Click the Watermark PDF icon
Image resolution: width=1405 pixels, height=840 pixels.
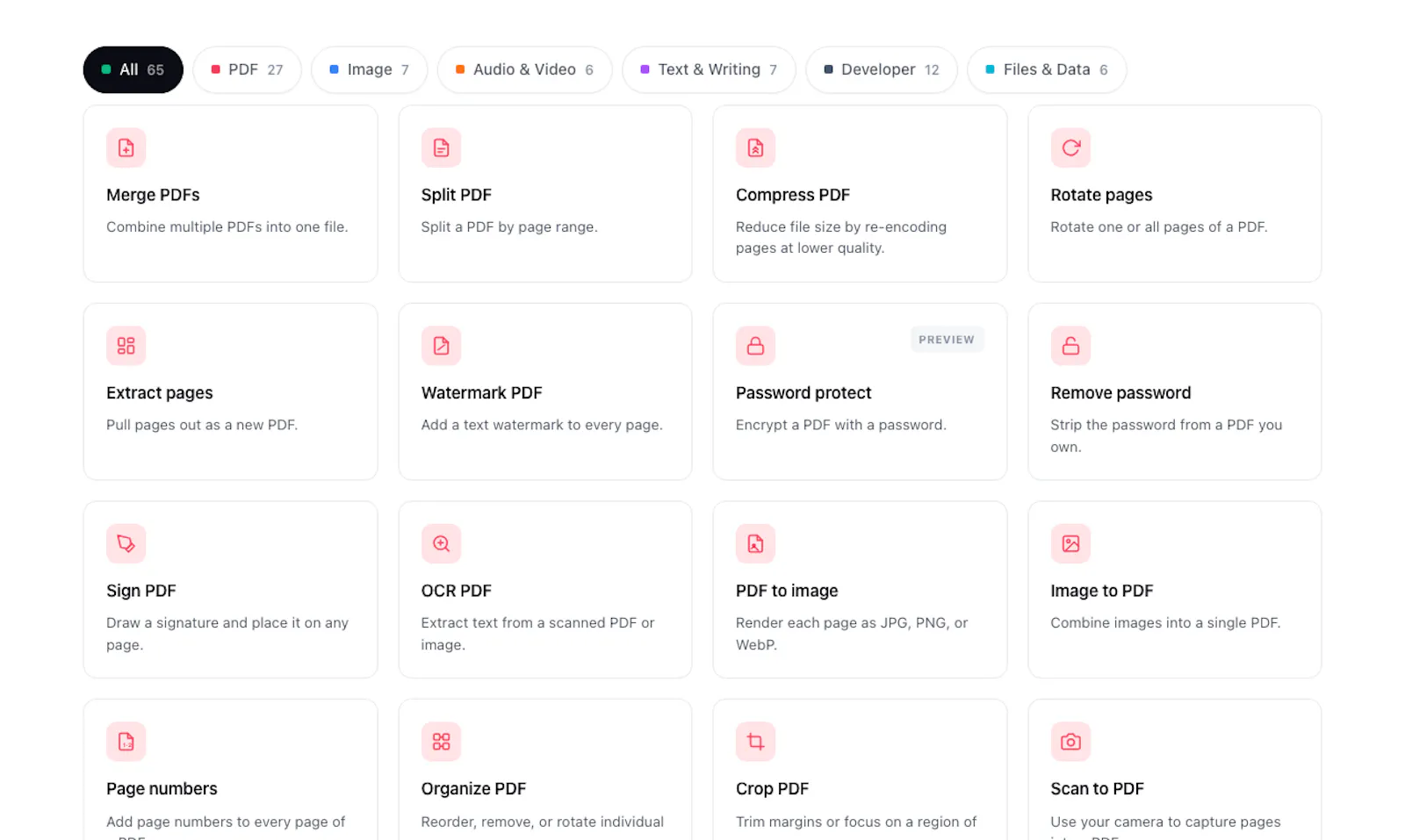[441, 346]
